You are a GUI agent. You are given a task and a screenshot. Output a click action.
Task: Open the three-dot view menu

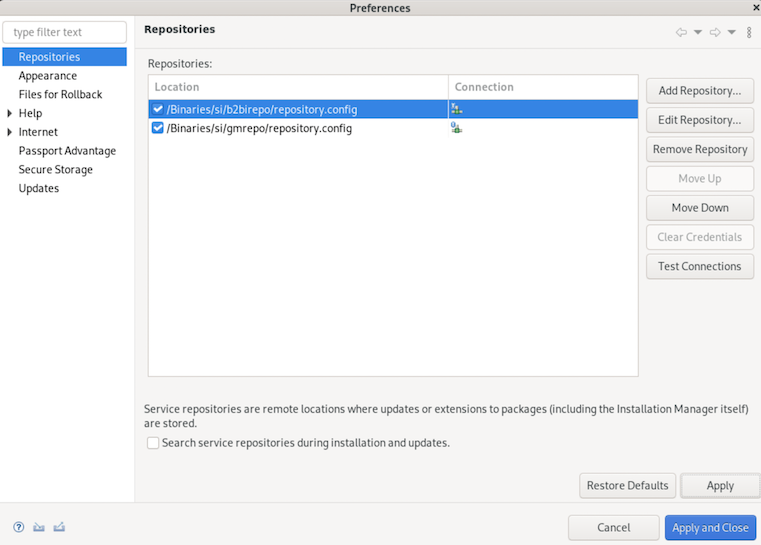[749, 32]
